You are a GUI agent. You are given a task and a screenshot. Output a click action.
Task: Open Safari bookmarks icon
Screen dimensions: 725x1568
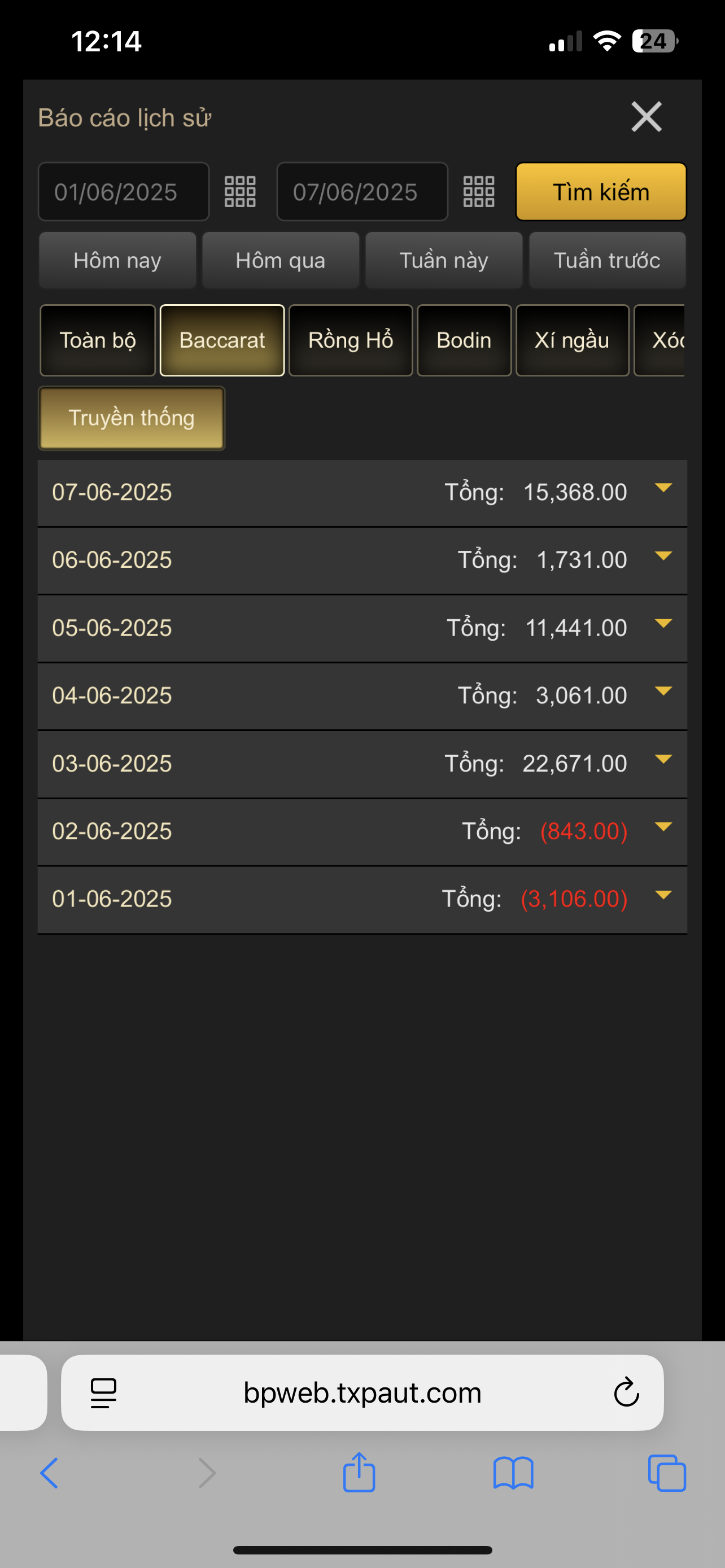pyautogui.click(x=513, y=1473)
